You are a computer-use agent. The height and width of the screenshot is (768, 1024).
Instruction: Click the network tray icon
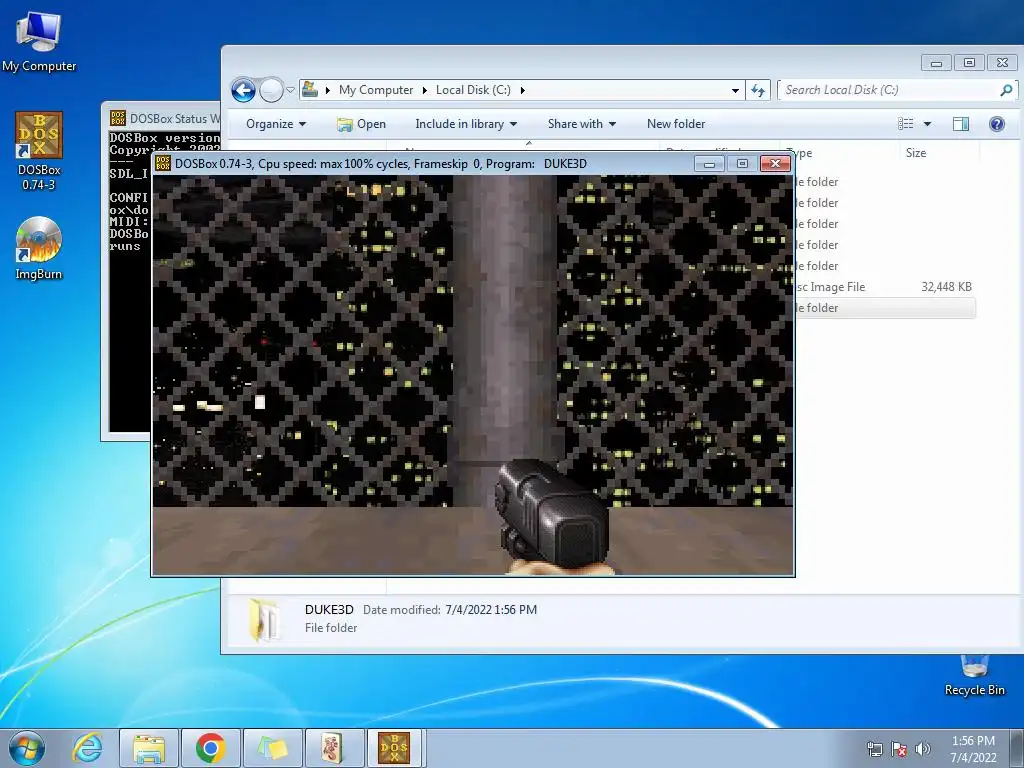874,749
